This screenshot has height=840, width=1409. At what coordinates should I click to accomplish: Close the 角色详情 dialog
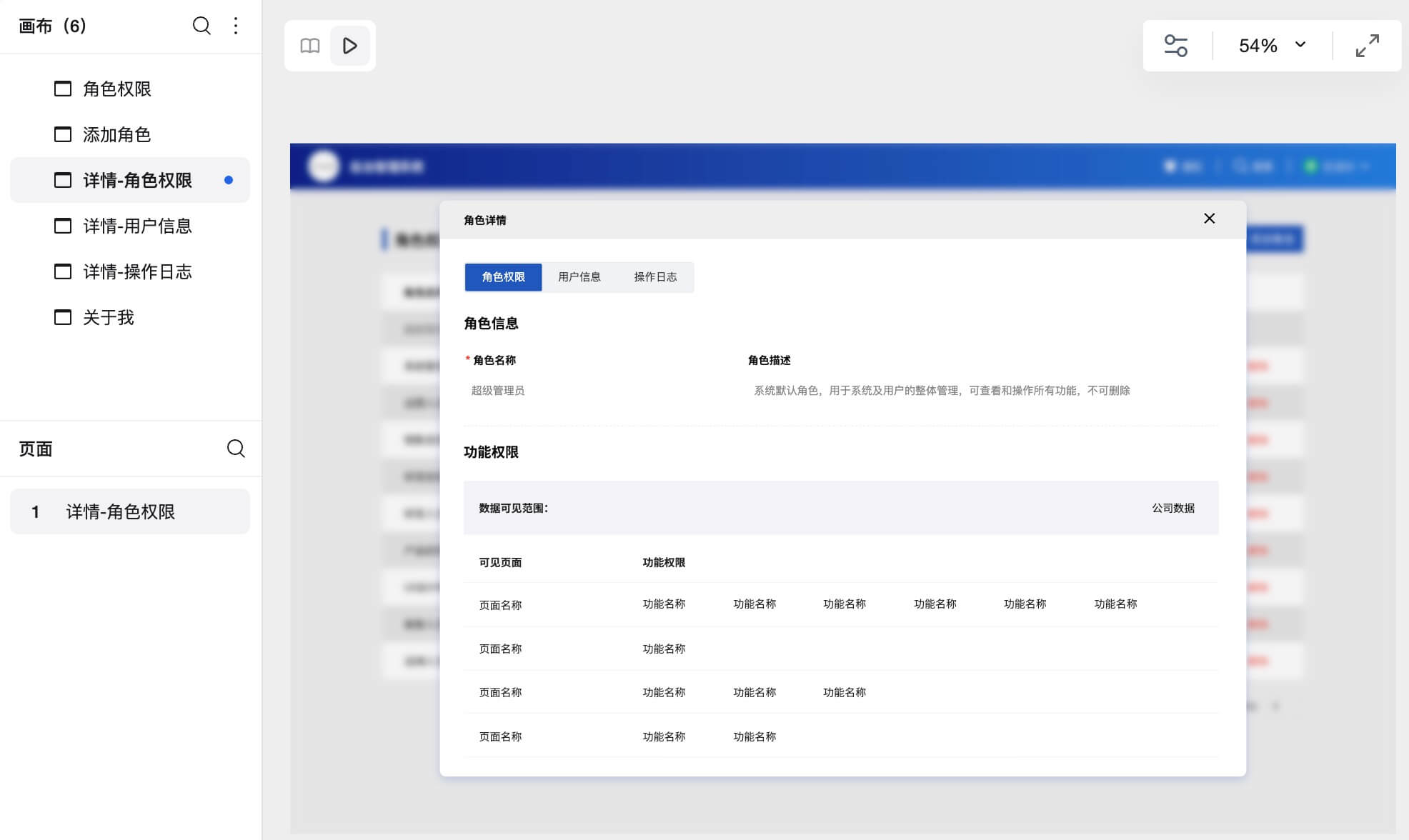click(1209, 219)
